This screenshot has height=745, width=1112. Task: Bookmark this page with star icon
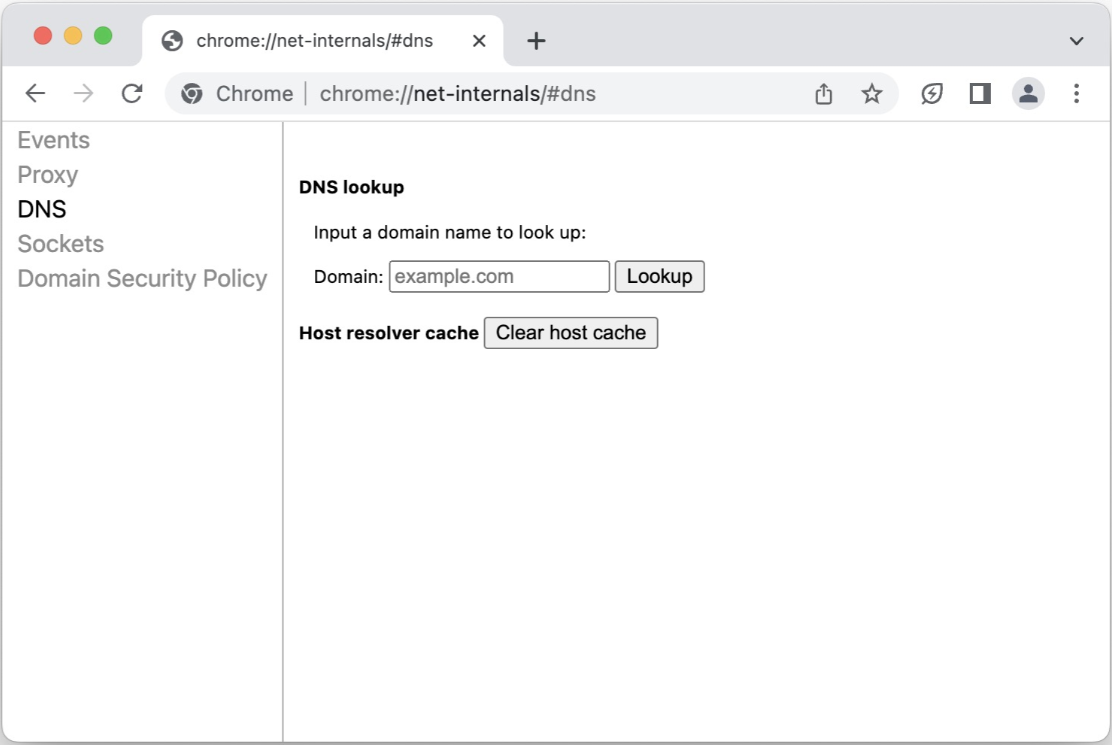(x=872, y=94)
